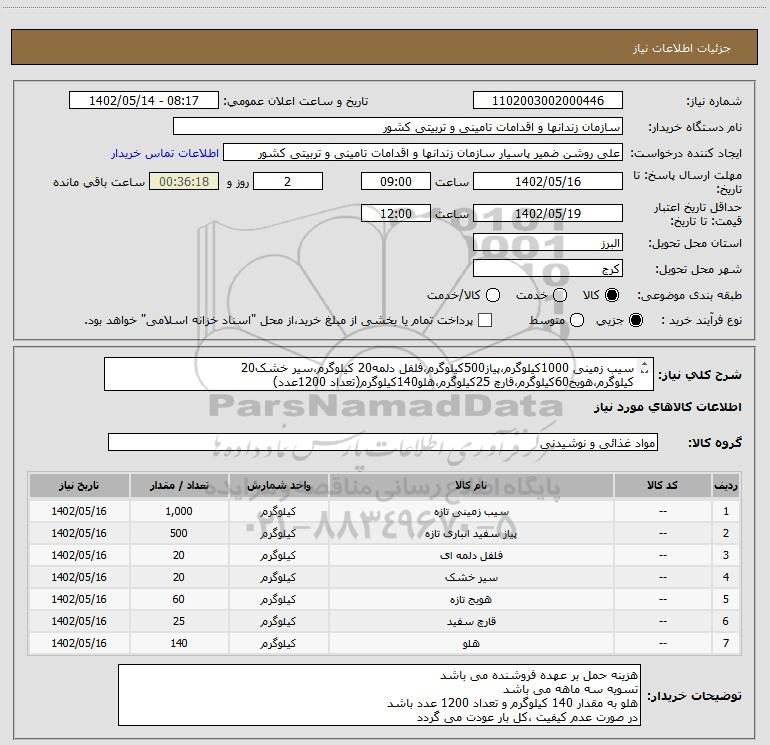
Task: Click the جزئیات اطلاعات نیاز header bar
Action: click(385, 47)
